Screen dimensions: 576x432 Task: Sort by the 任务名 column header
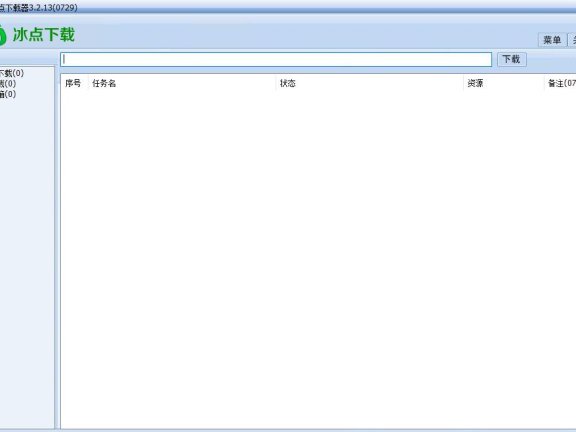[x=182, y=83]
